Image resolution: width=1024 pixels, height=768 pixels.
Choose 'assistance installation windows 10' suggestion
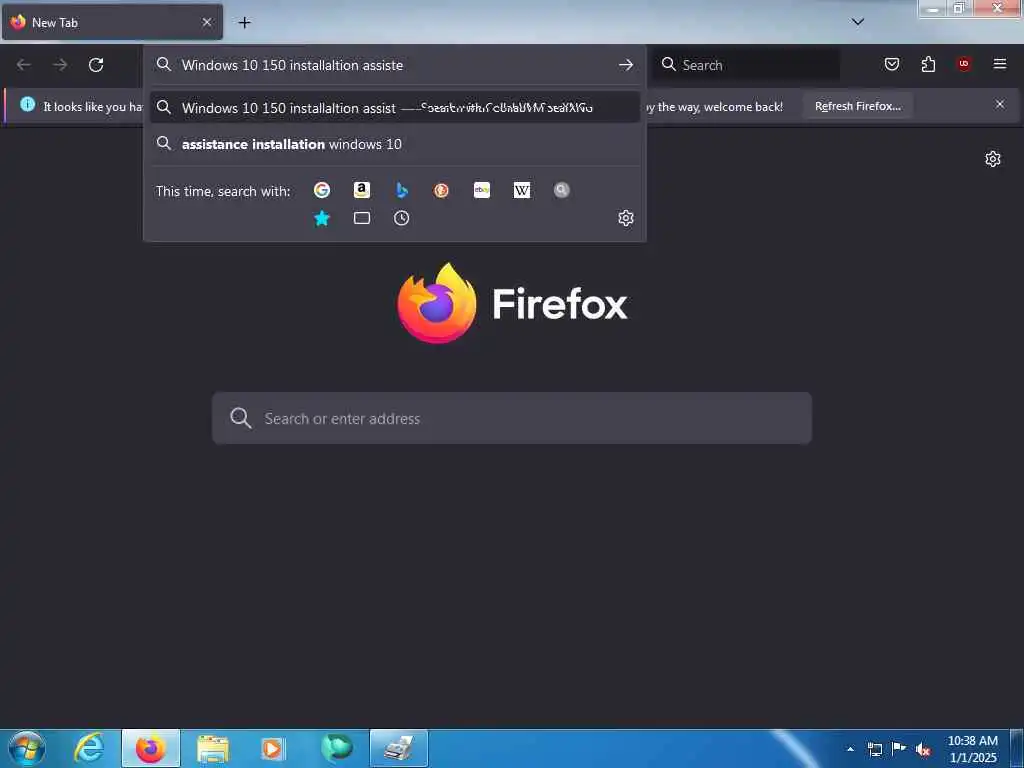click(x=394, y=144)
